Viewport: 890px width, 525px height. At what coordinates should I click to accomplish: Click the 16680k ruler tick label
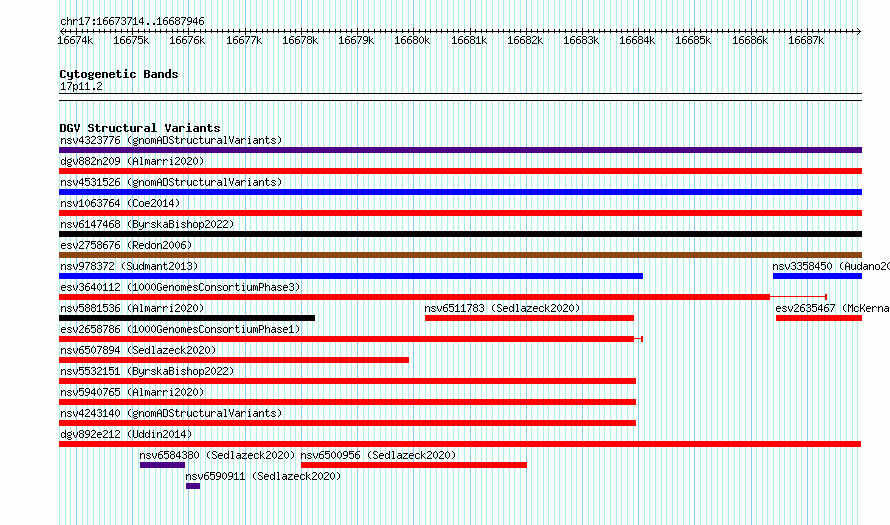pos(412,40)
